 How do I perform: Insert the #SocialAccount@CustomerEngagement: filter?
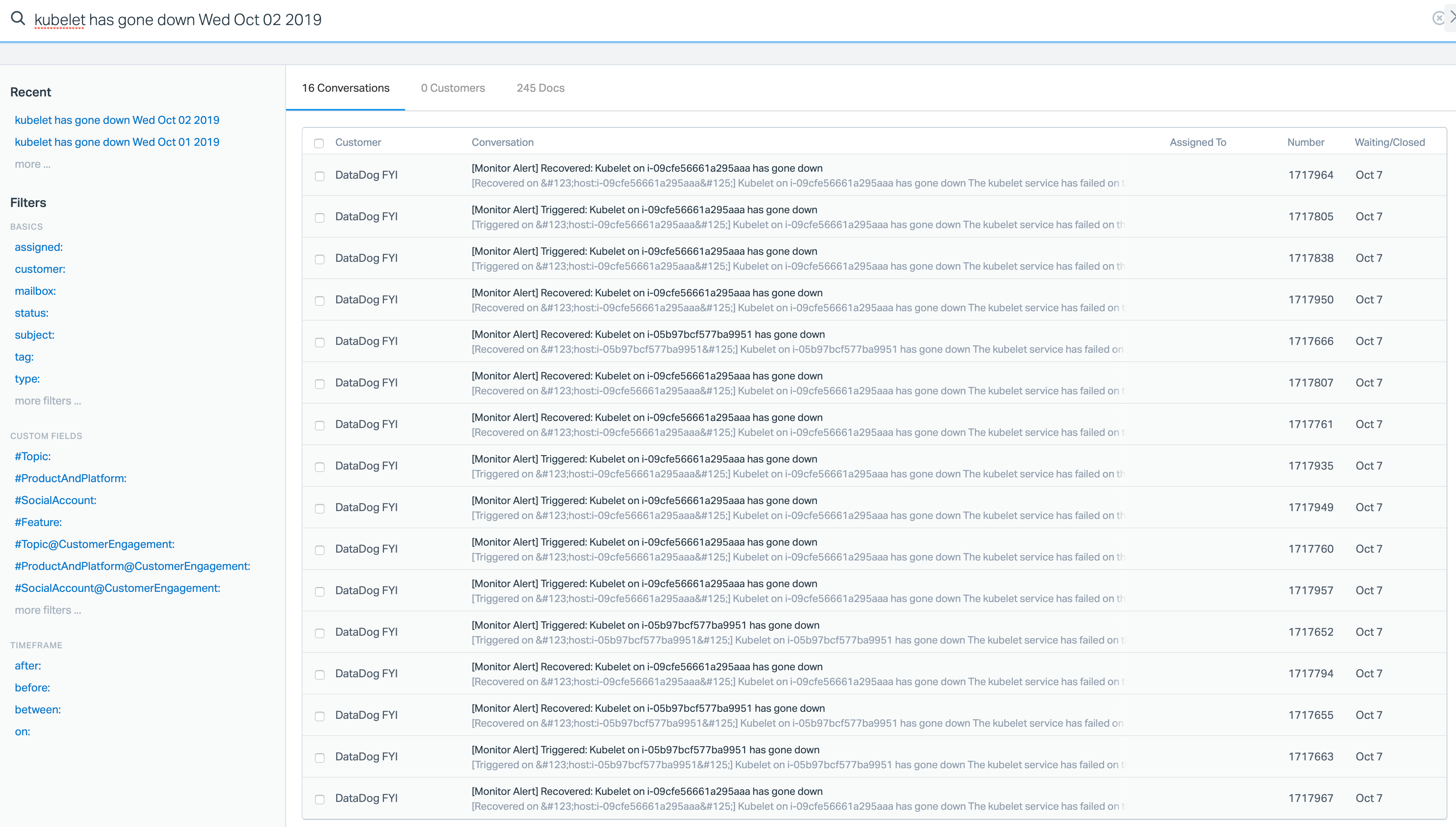tap(118, 588)
